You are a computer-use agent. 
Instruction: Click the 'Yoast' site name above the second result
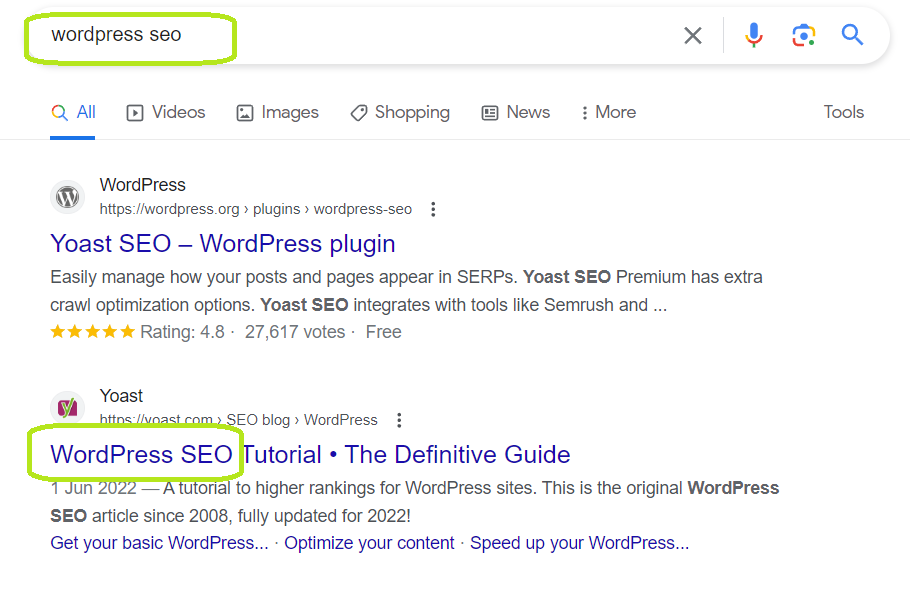[x=121, y=396]
